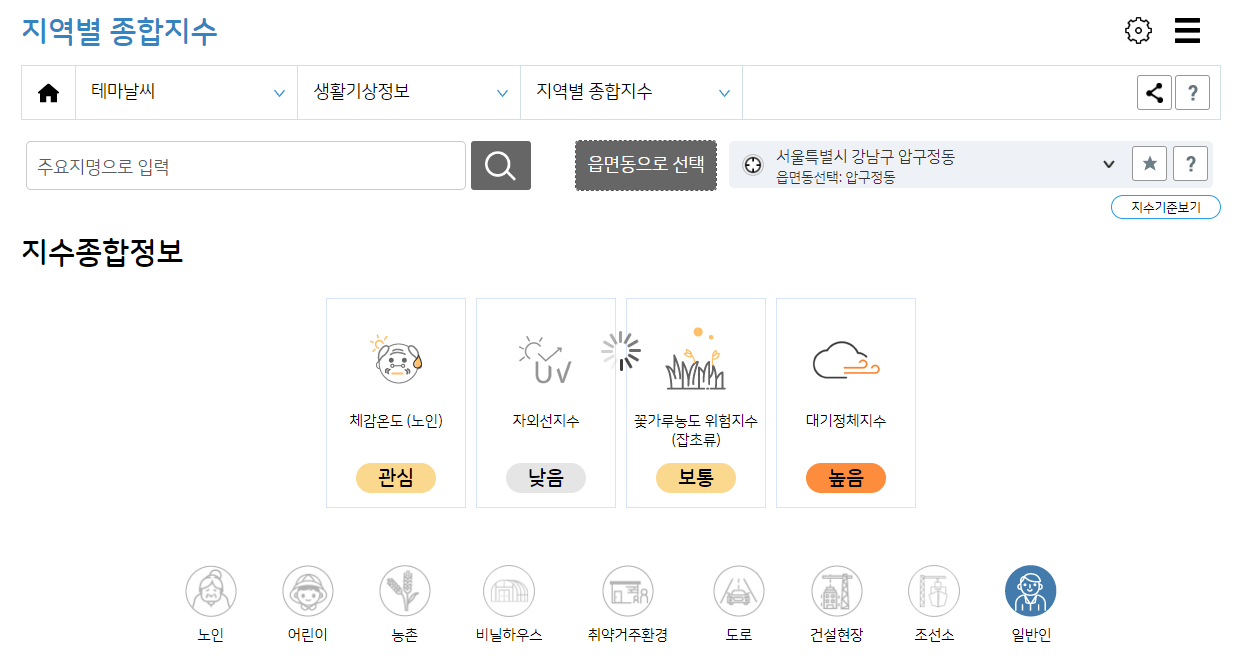Open the share icon next to help
1242x663 pixels.
[x=1154, y=92]
